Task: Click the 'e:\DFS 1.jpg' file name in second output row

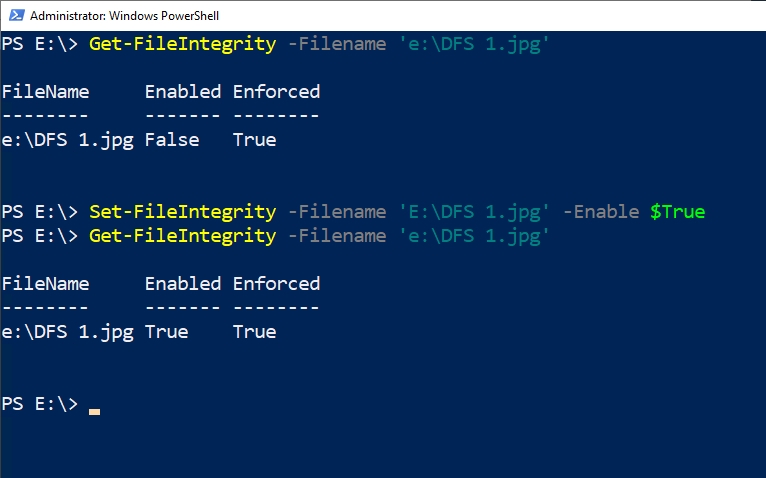Action: (x=67, y=332)
